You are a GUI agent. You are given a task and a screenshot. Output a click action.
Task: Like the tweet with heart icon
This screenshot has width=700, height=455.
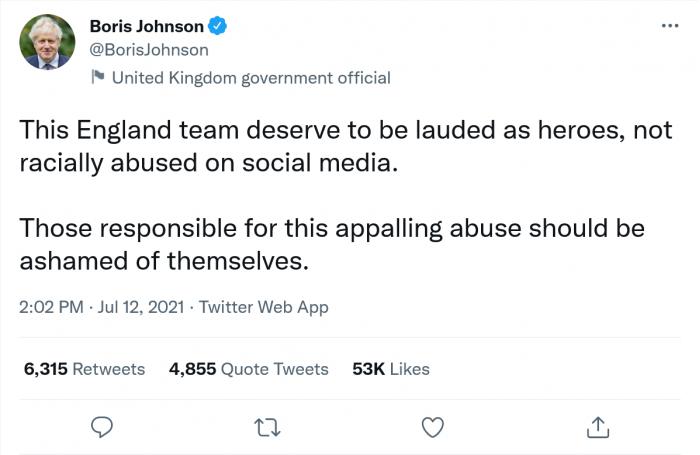pos(432,427)
